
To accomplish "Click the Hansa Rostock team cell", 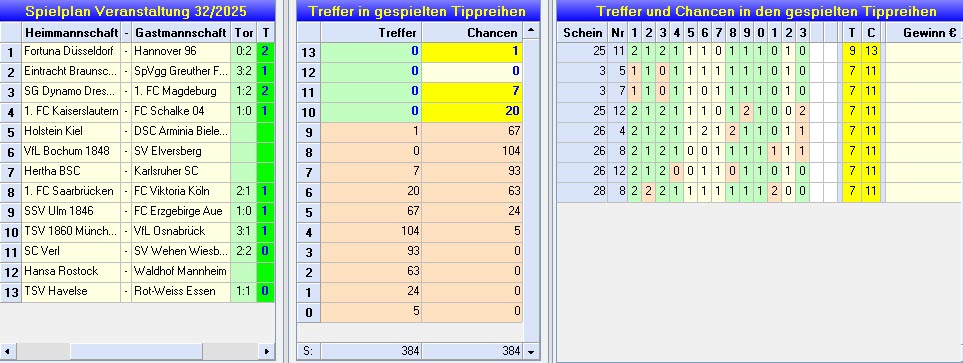I will click(x=71, y=271).
